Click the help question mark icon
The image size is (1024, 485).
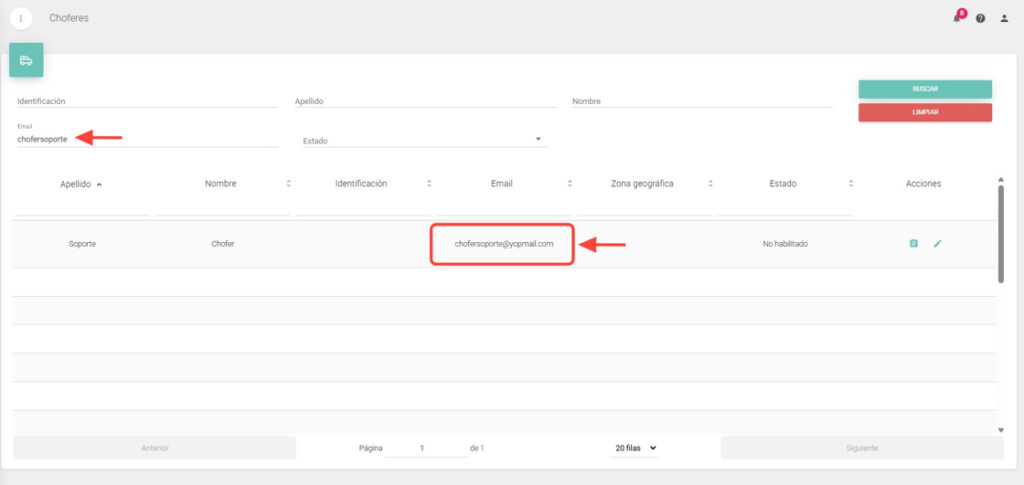point(980,18)
